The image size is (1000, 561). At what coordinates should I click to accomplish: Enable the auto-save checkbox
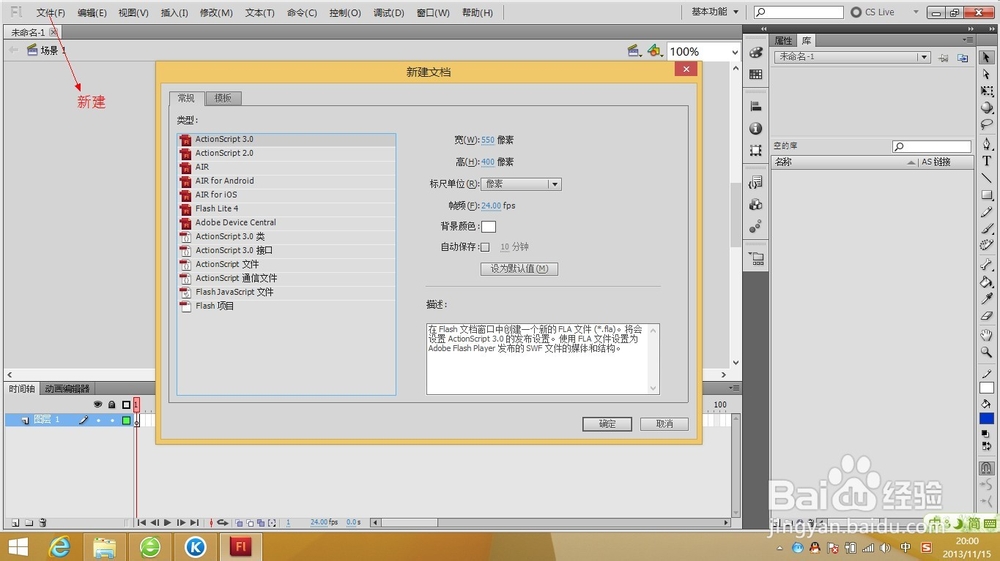pyautogui.click(x=485, y=247)
